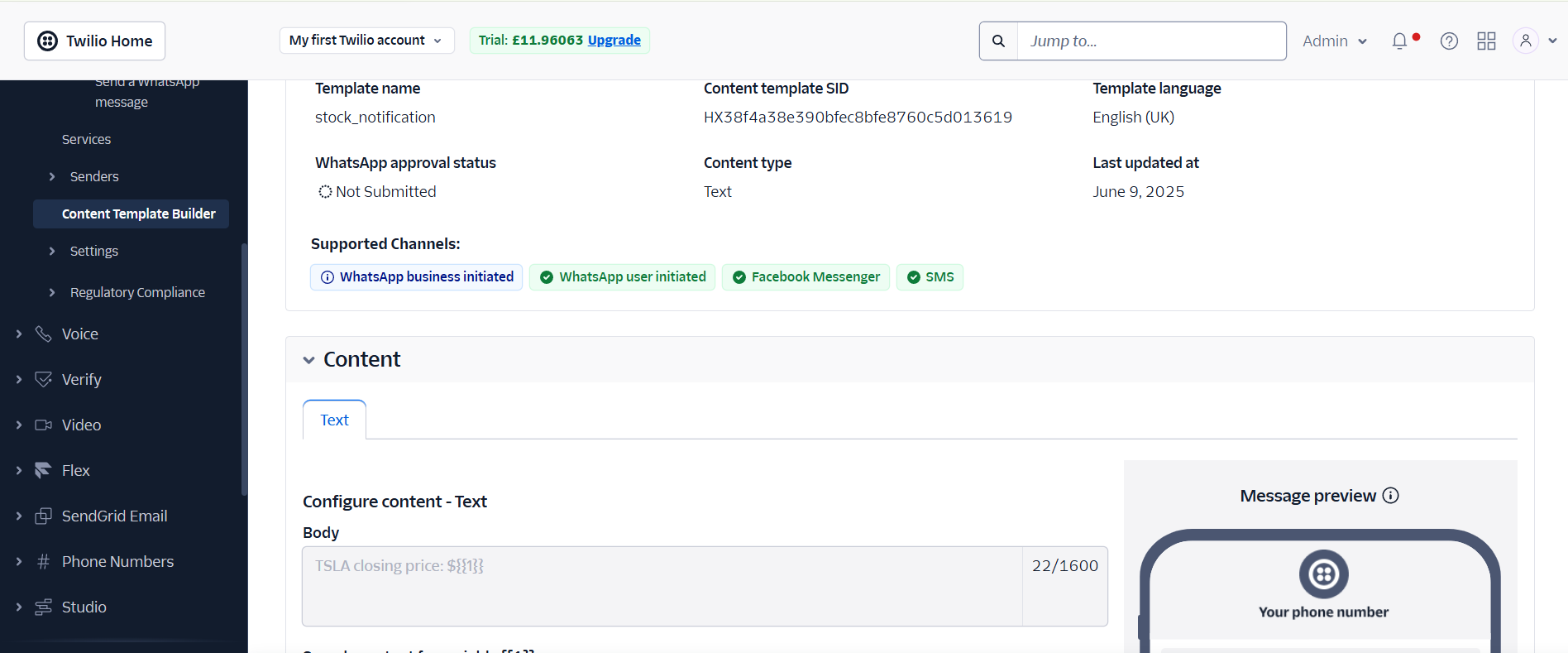
Task: Click the 22/1600 character counter
Action: click(x=1065, y=565)
